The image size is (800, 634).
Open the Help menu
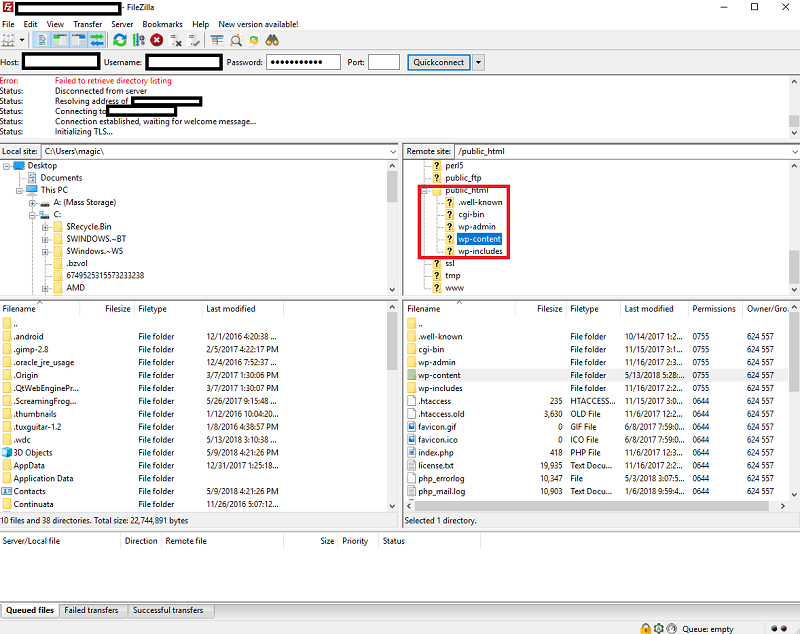pyautogui.click(x=201, y=24)
